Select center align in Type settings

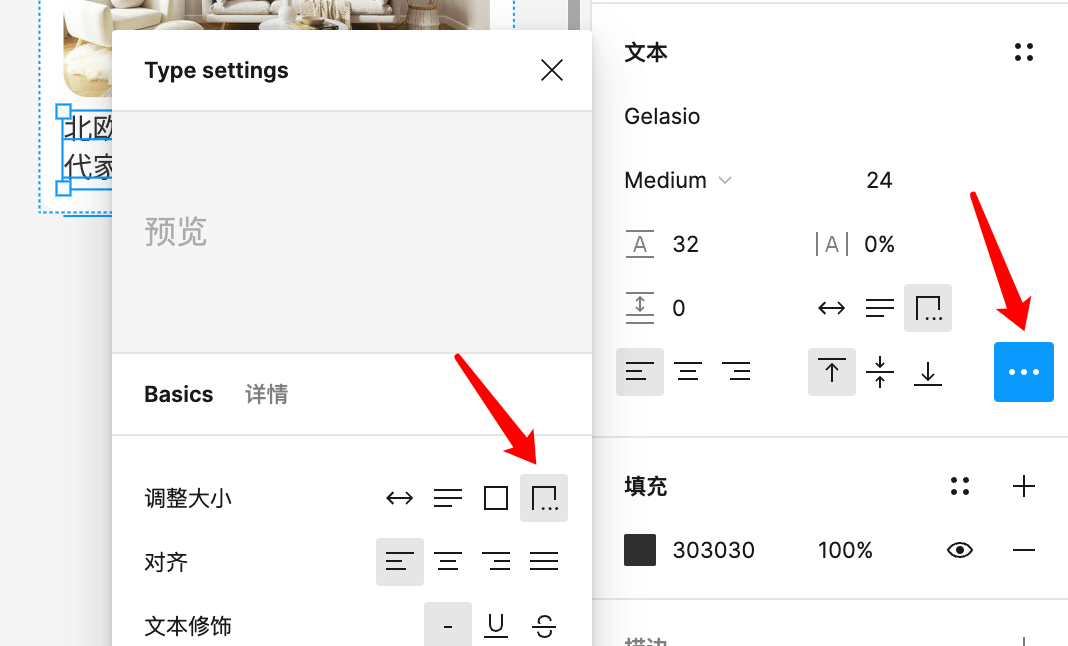coord(447,562)
